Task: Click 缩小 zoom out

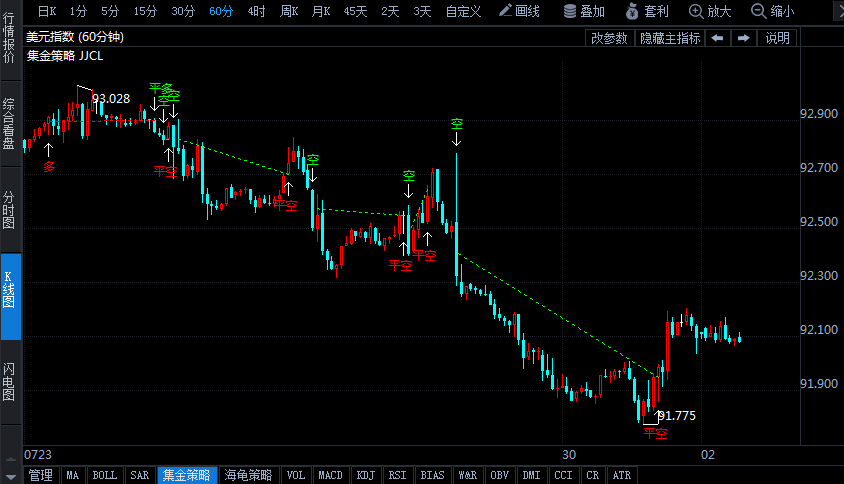Action: click(x=773, y=11)
